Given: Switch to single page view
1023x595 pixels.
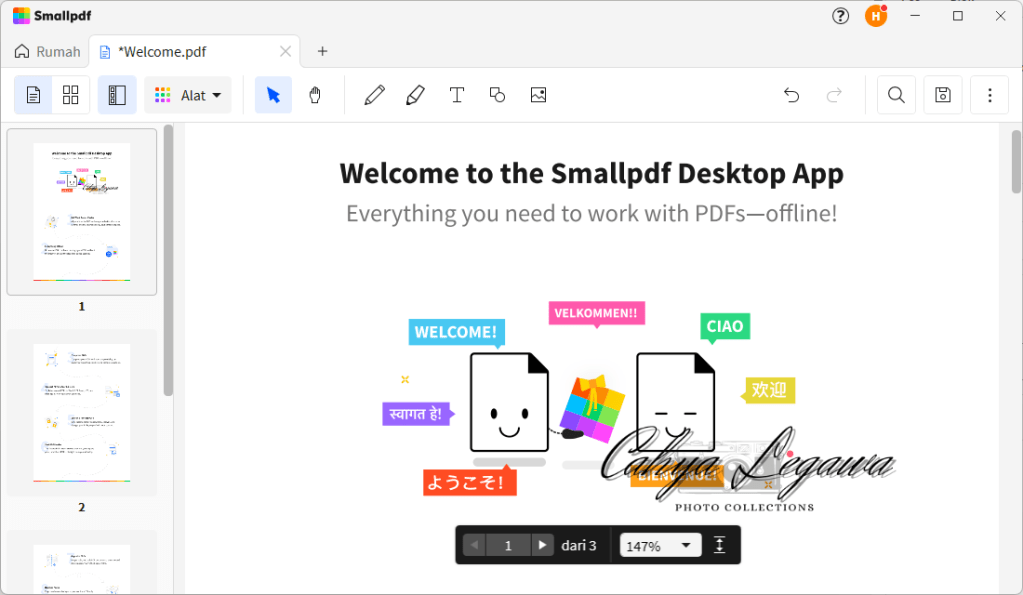Looking at the screenshot, I should pyautogui.click(x=34, y=95).
